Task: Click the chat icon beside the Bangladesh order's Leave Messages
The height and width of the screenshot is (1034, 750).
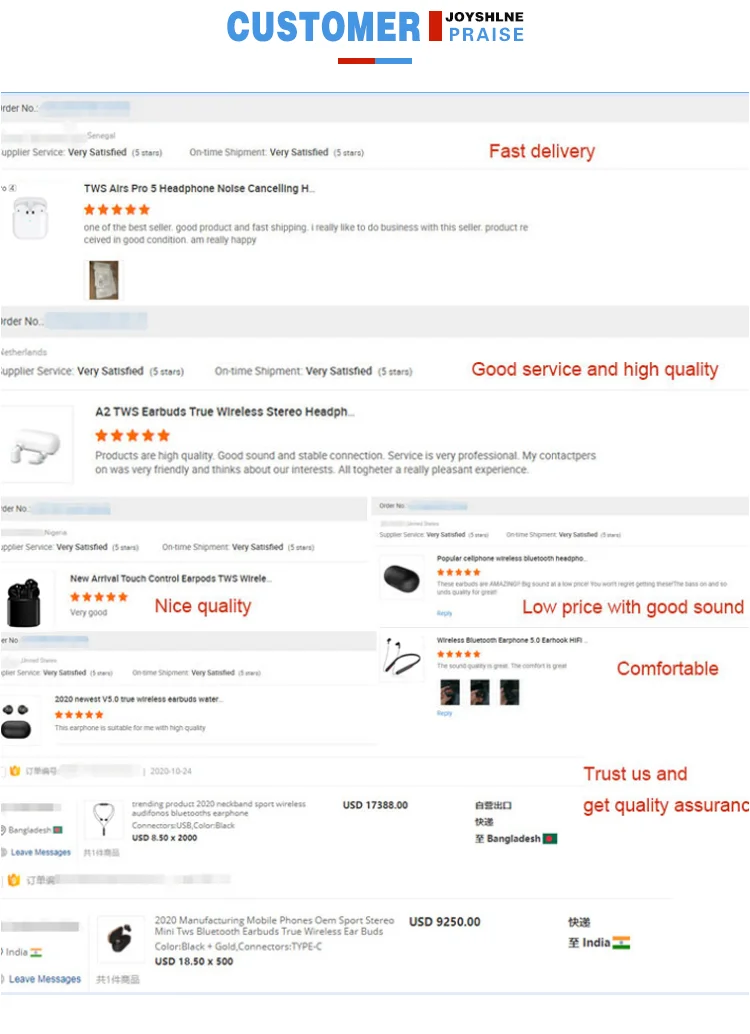Action: (x=4, y=852)
